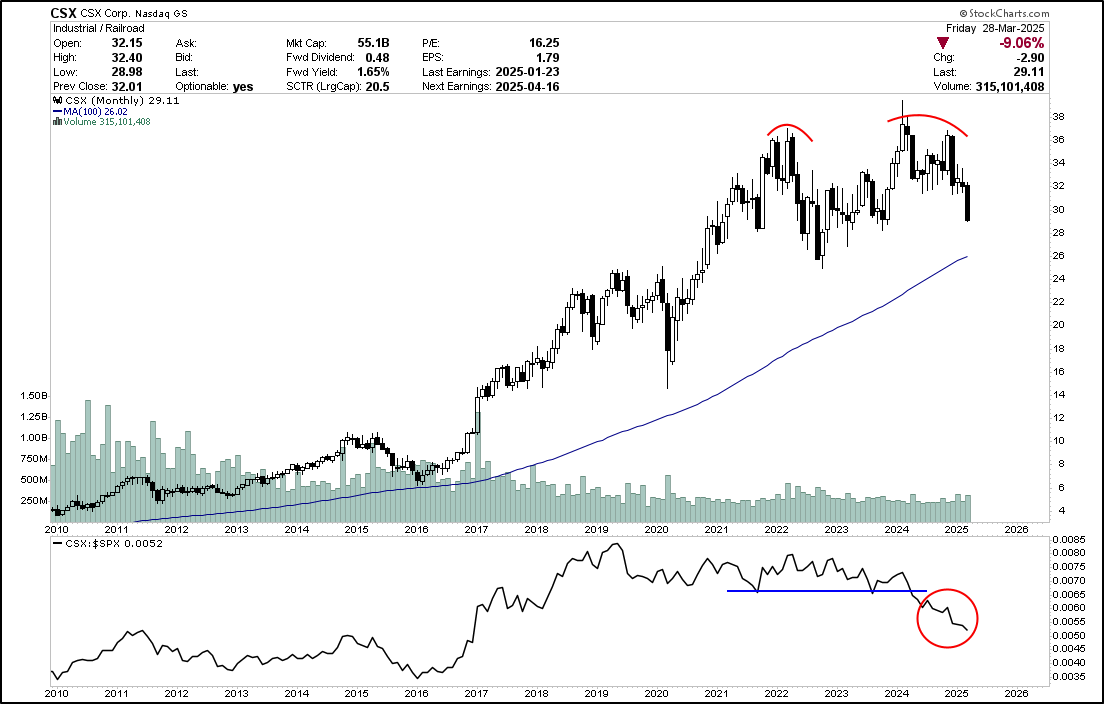Click 2025 on the price chart's time axis
The height and width of the screenshot is (704, 1104).
(957, 529)
